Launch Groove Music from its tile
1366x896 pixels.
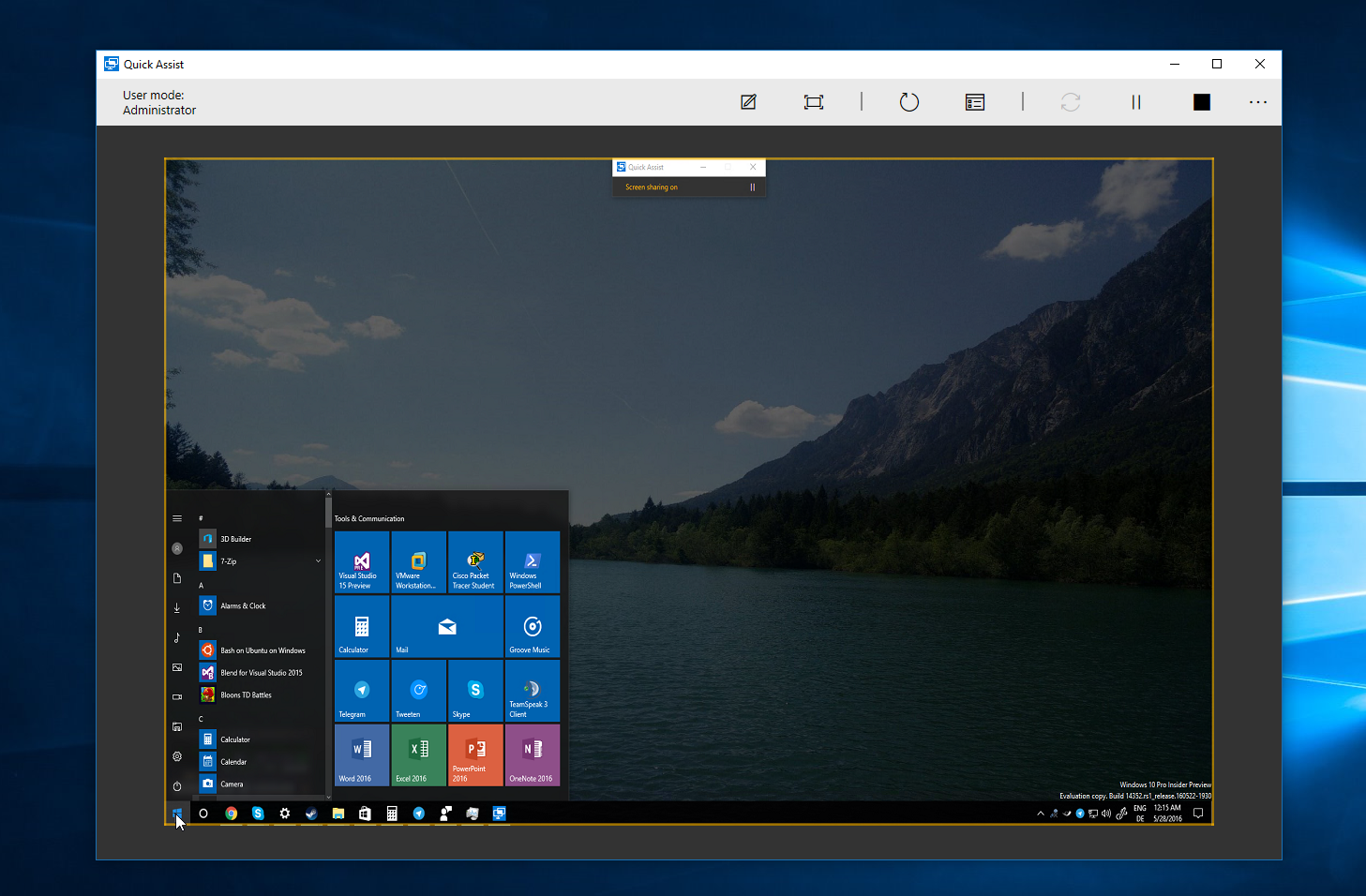533,626
